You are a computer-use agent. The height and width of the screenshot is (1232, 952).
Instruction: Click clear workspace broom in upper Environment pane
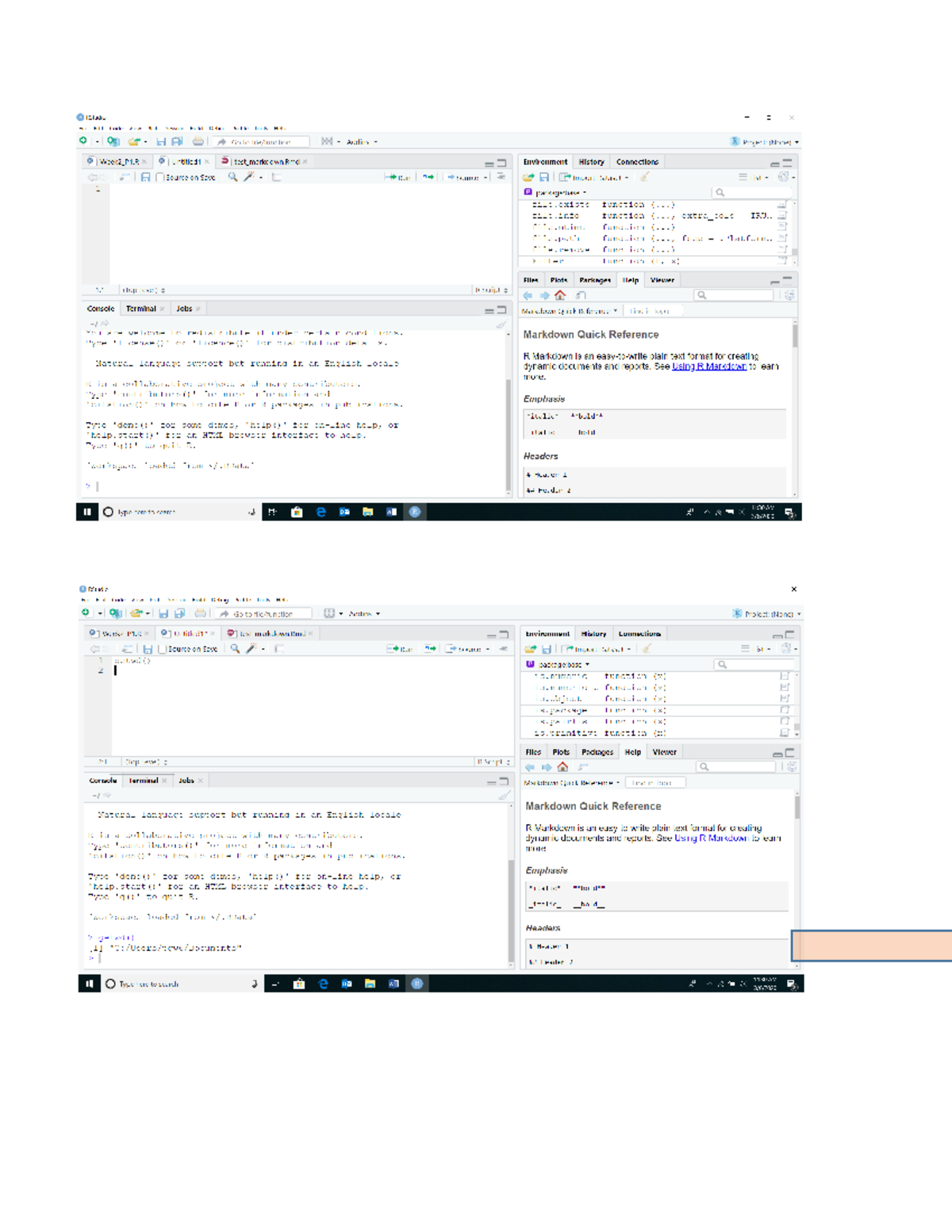pos(644,178)
